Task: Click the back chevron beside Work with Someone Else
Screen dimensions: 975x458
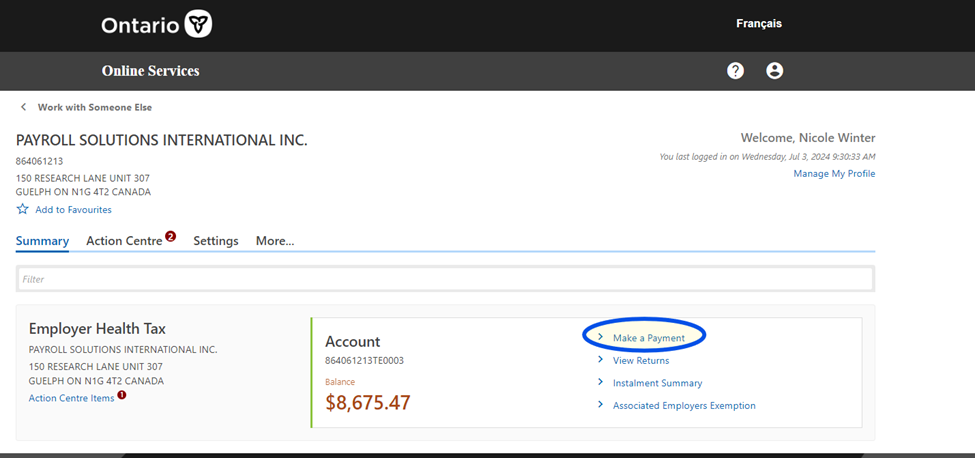Action: pos(23,107)
